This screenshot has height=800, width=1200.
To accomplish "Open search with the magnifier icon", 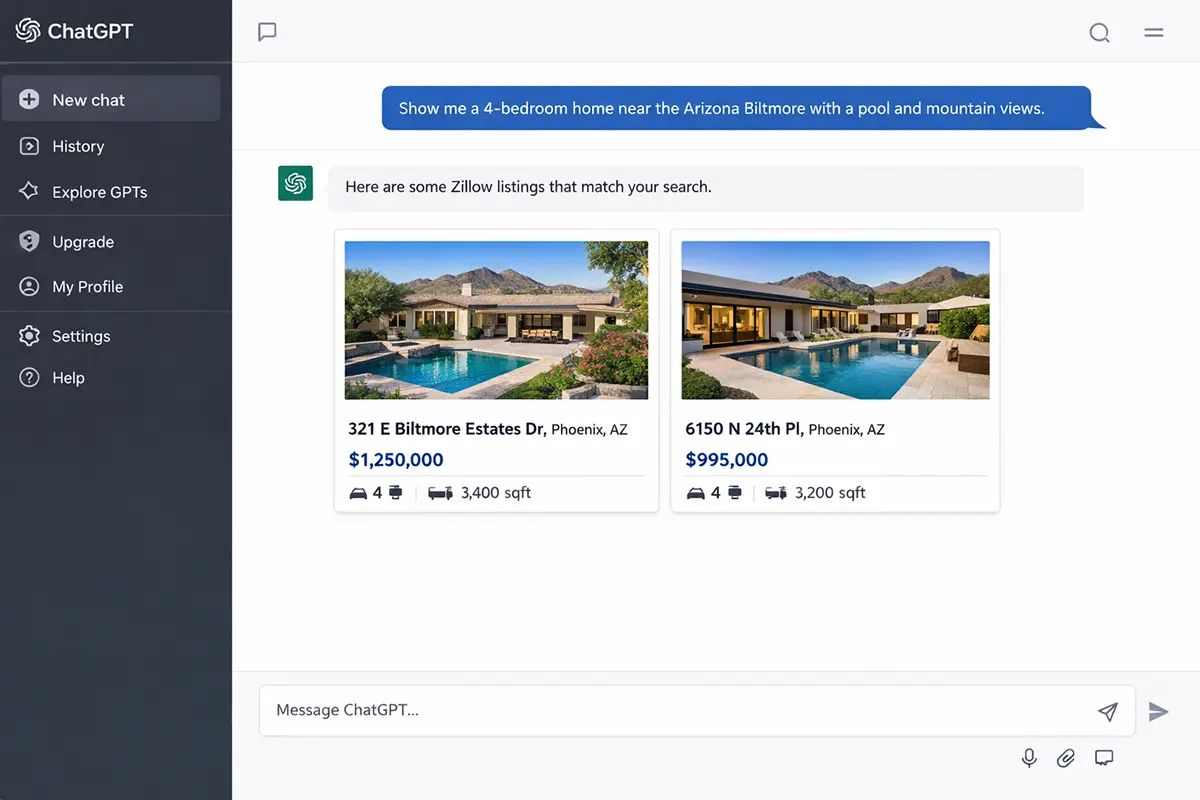I will point(1099,32).
